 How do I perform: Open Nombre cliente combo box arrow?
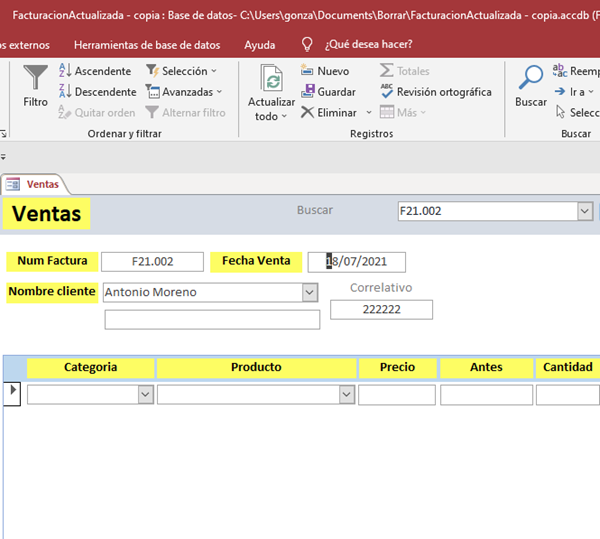point(309,292)
